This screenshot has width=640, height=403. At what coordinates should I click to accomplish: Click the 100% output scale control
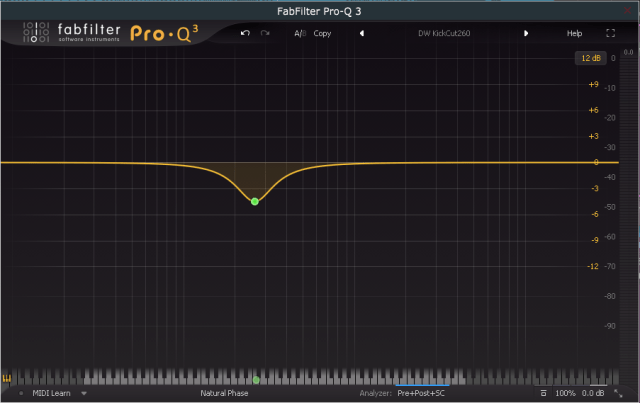tap(565, 394)
